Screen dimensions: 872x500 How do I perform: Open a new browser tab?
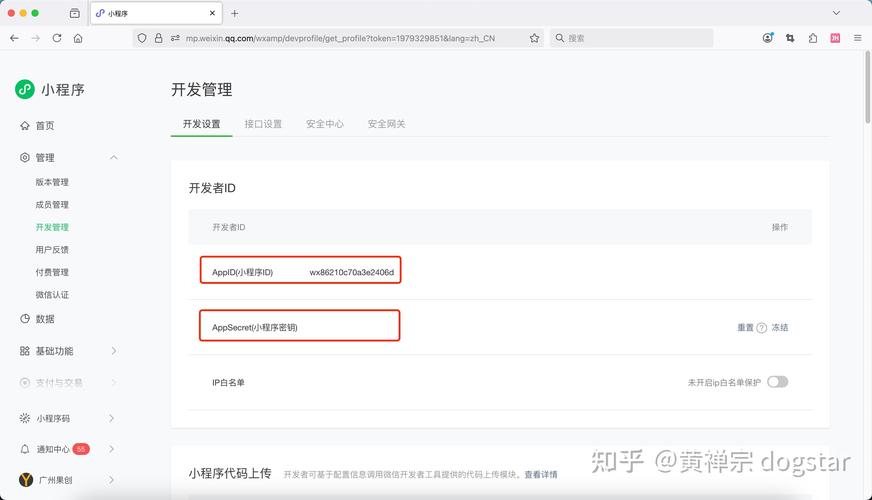point(235,13)
